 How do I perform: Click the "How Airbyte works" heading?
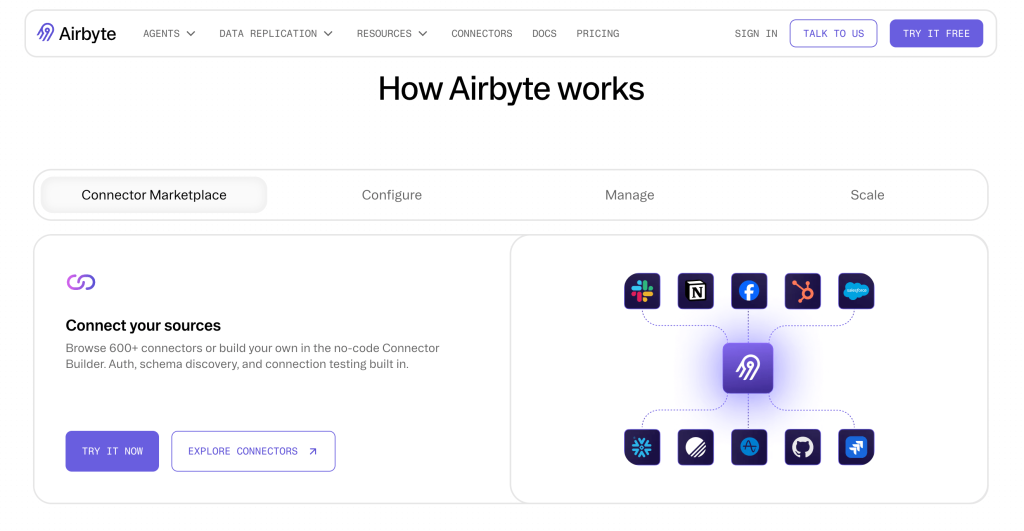pyautogui.click(x=511, y=89)
